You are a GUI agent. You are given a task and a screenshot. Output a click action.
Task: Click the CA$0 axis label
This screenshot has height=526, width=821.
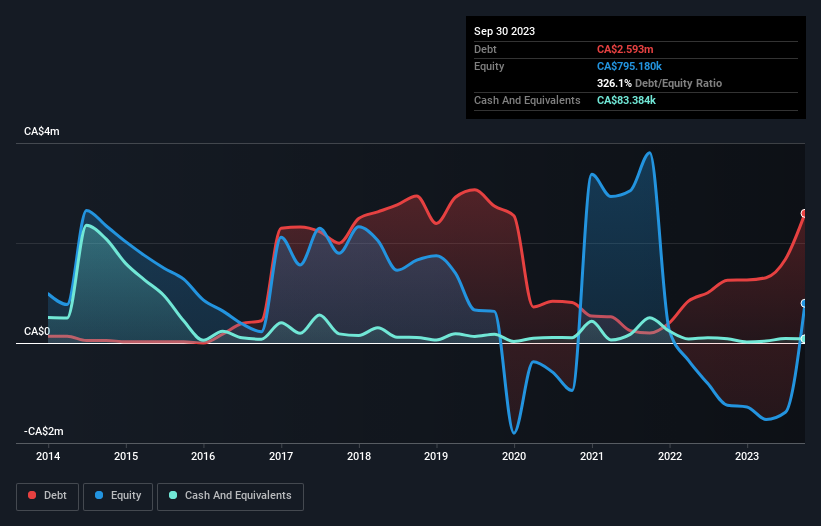tap(37, 331)
